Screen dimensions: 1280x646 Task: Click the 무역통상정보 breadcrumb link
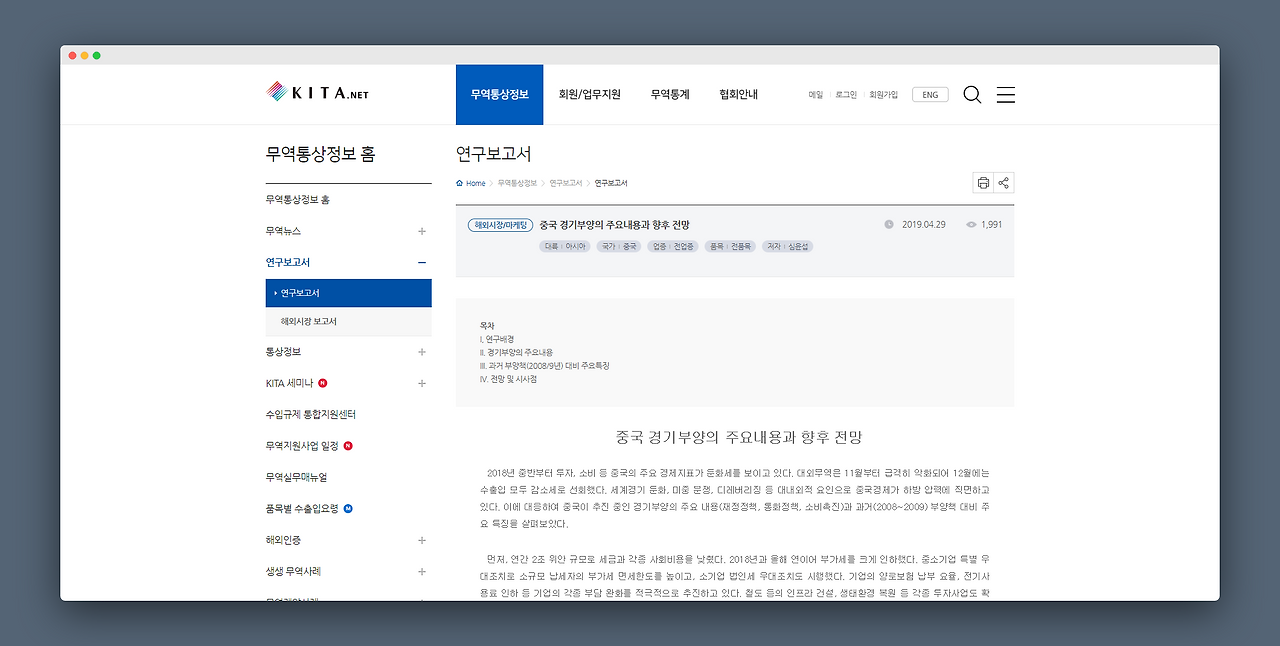point(517,183)
